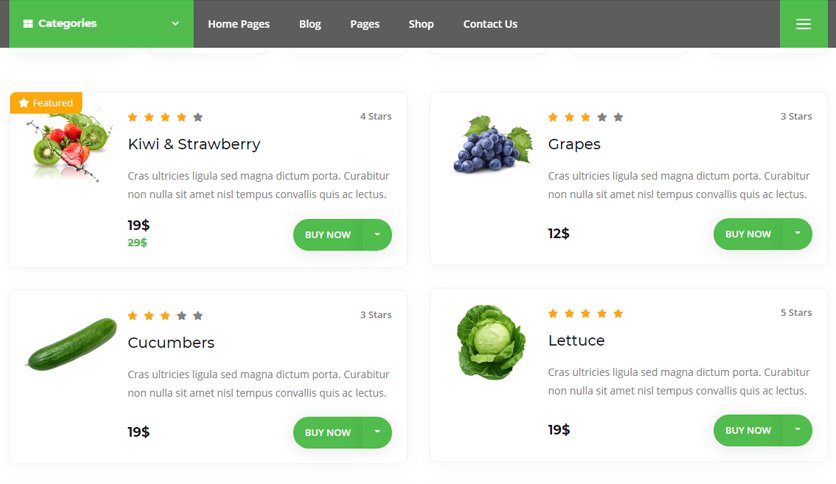
Task: Select the fourth star on Grapes rating
Action: pos(602,117)
